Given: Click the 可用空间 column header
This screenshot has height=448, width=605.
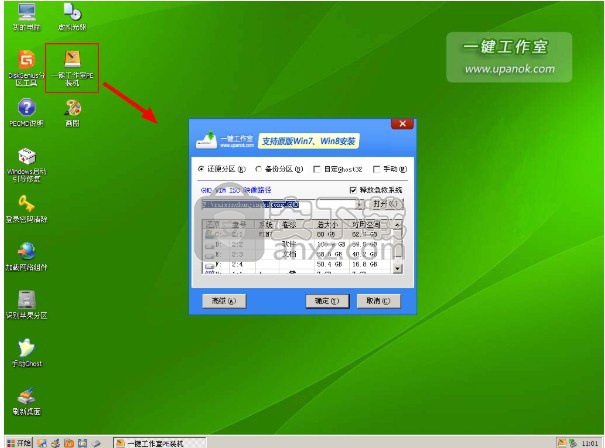Looking at the screenshot, I should 371,224.
